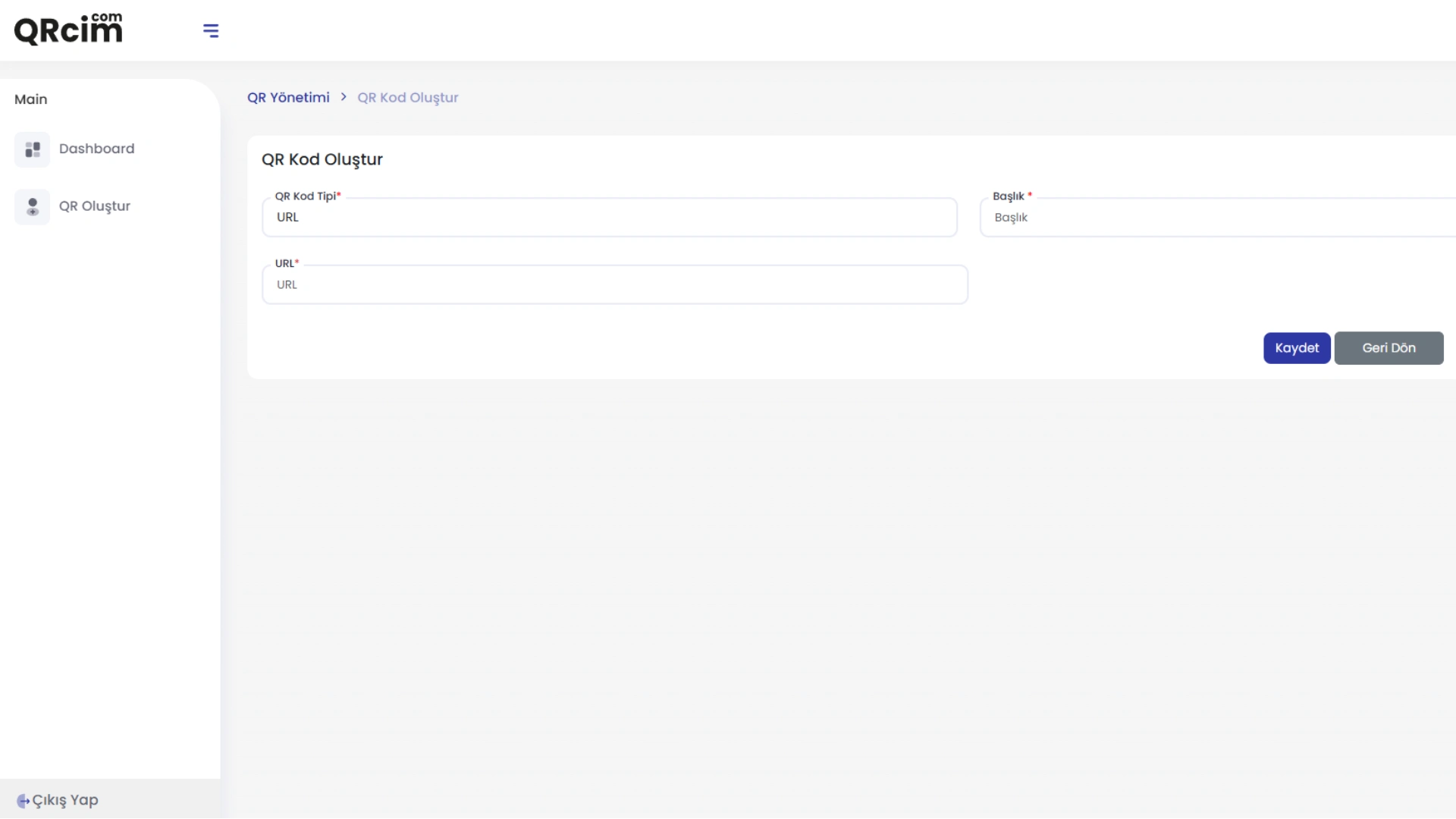Click the Çıkış Yap logout icon

(x=23, y=801)
